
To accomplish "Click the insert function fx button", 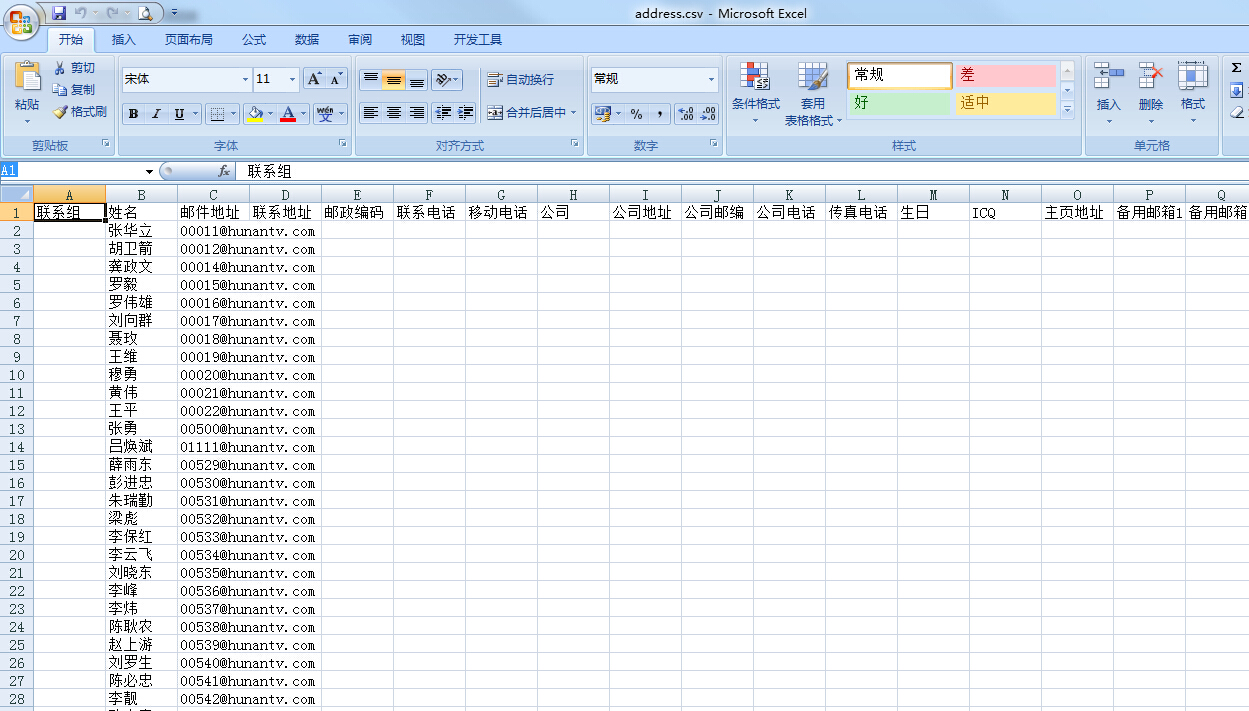I will 224,172.
